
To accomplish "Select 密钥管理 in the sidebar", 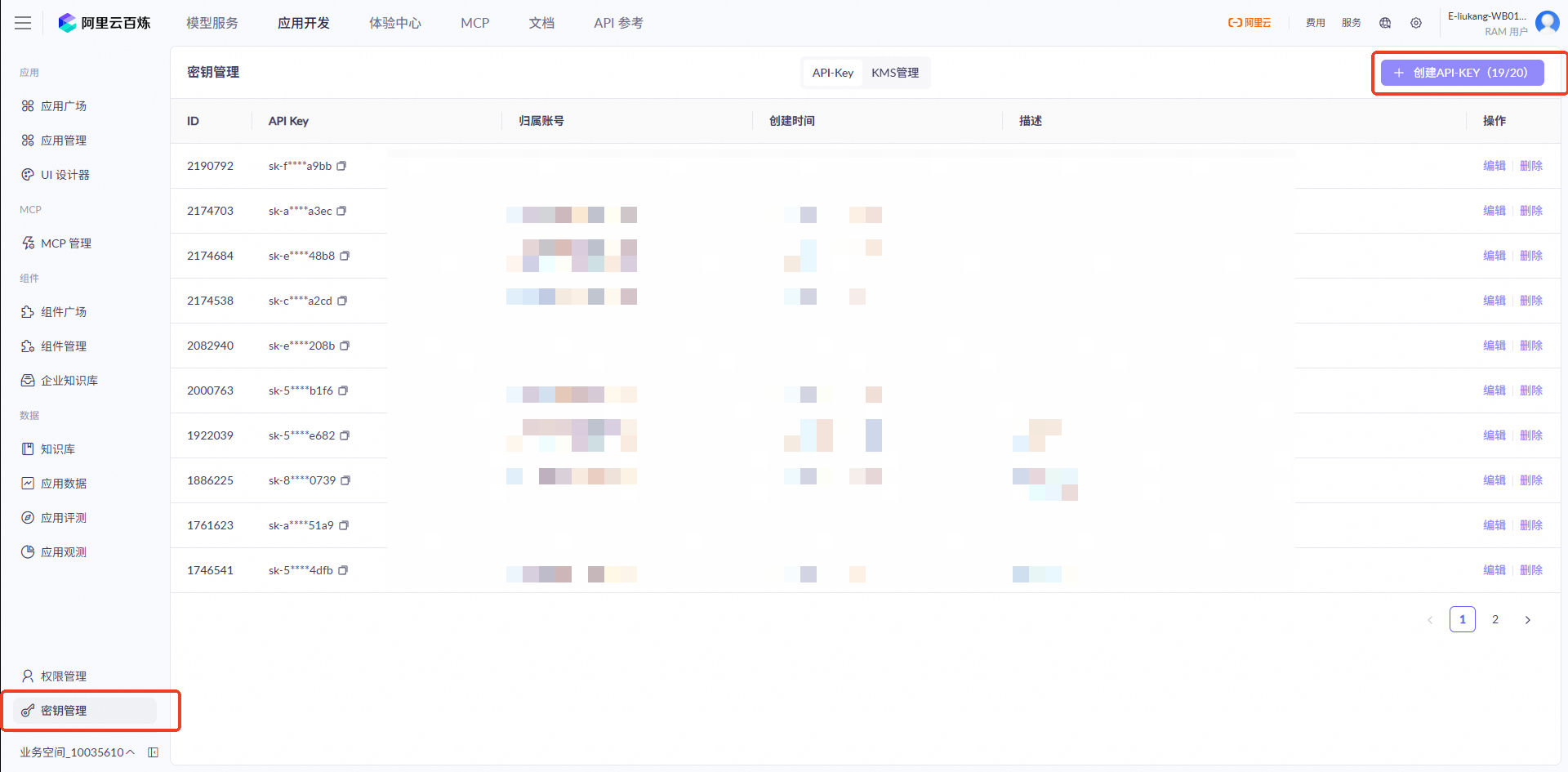I will pos(85,711).
